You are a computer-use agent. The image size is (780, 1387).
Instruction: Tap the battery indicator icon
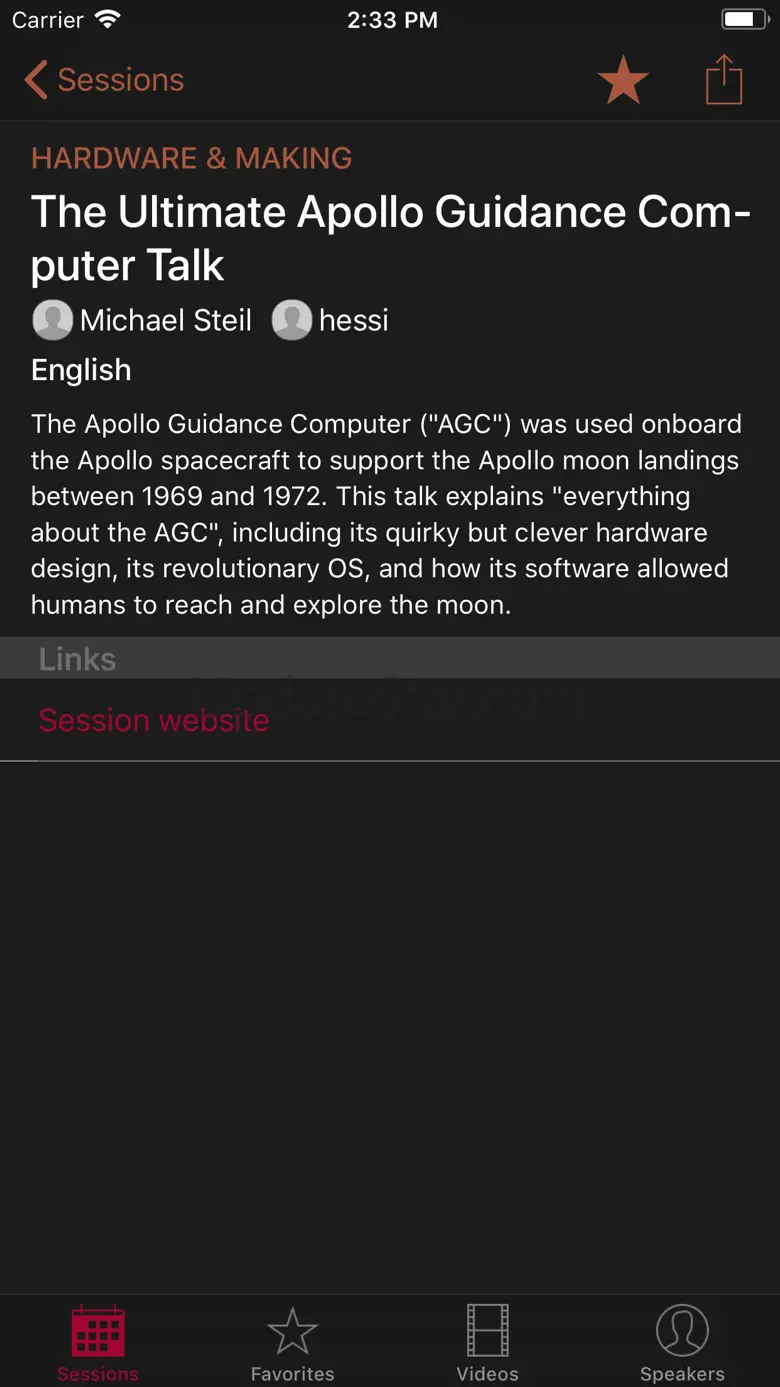coord(743,19)
